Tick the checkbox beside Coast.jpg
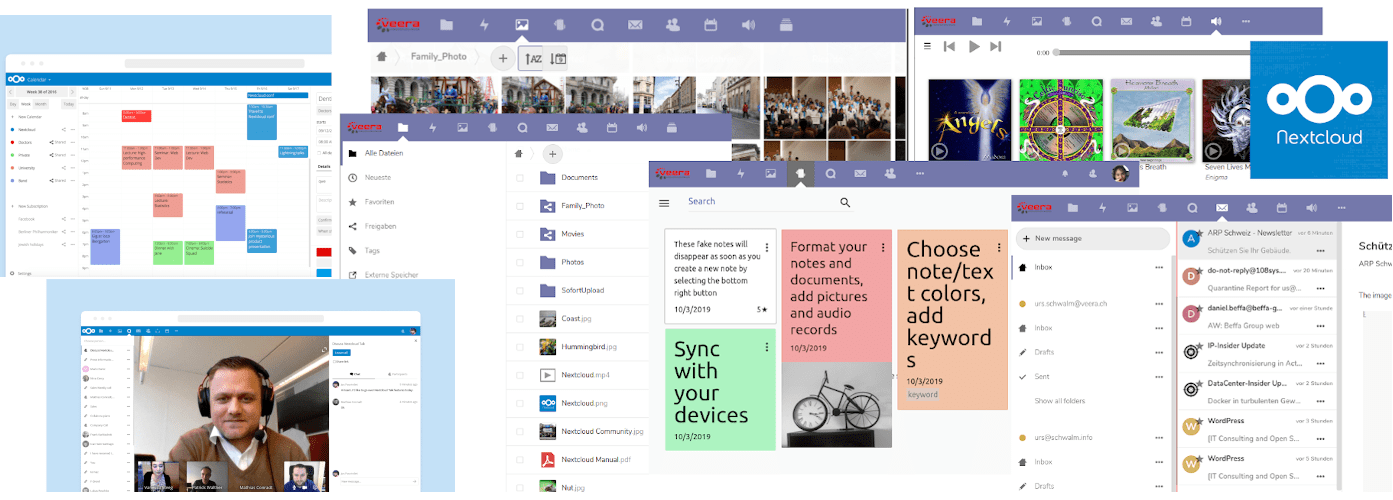1393x500 pixels. click(x=519, y=318)
